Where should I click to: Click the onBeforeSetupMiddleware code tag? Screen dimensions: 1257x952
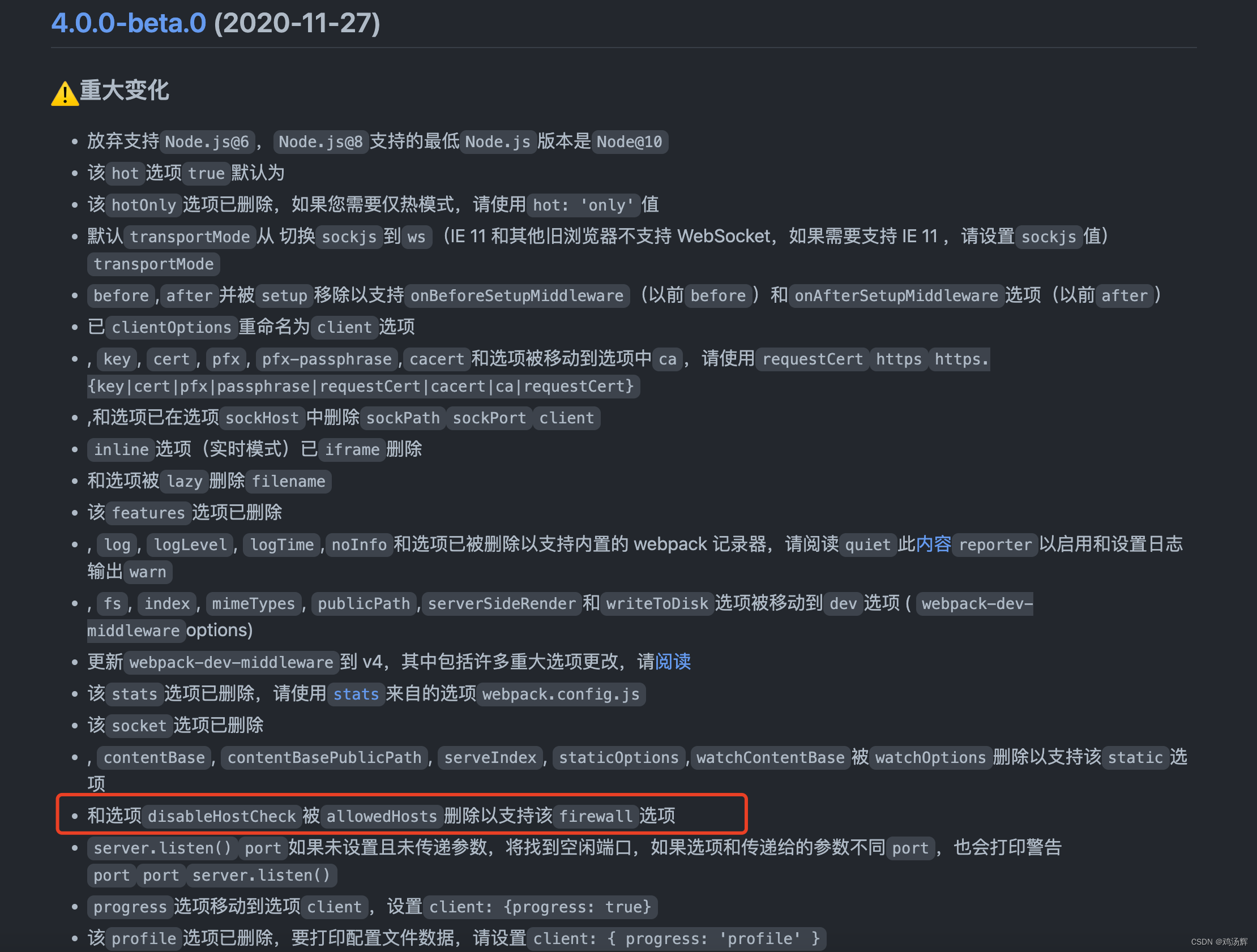click(517, 296)
